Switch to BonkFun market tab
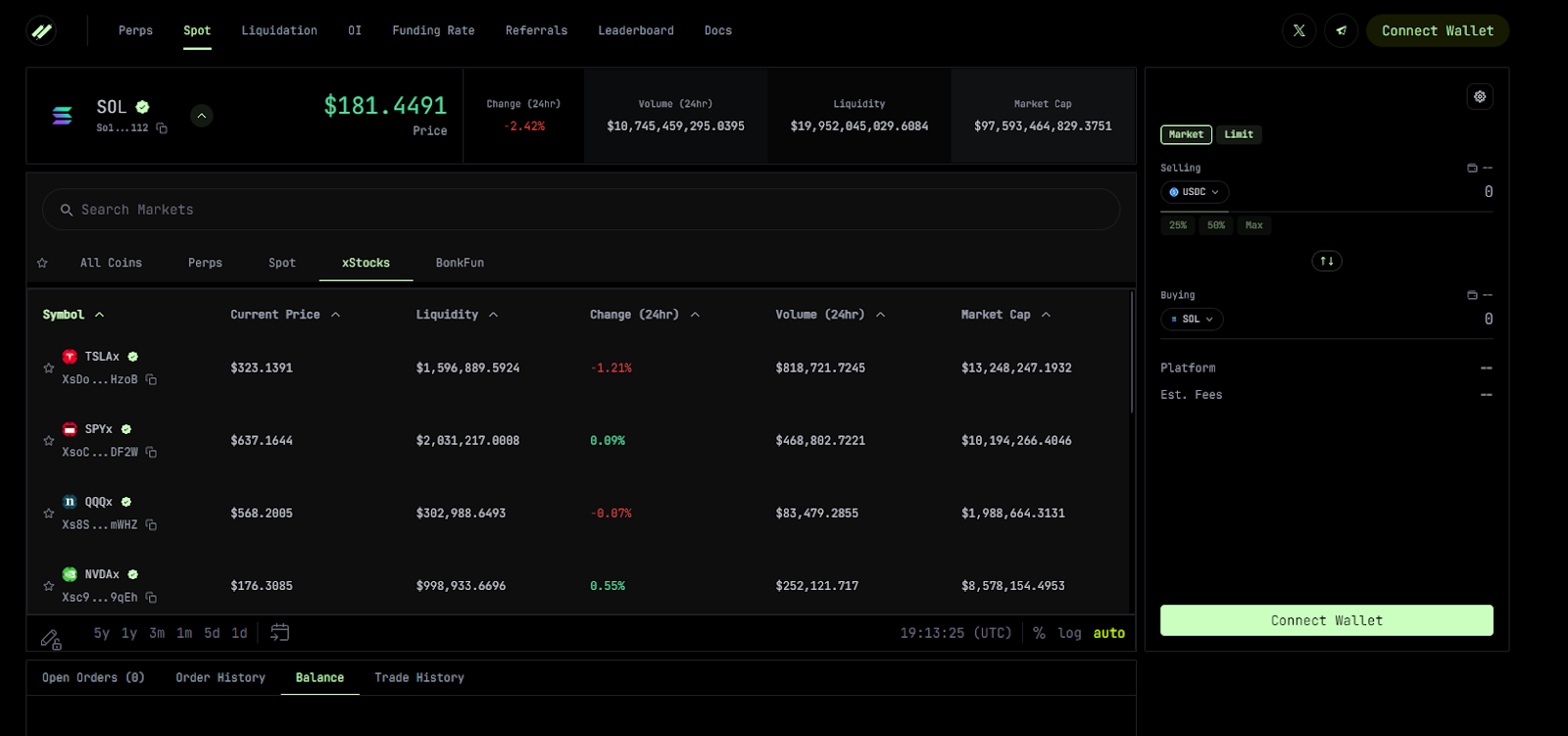 pyautogui.click(x=460, y=263)
